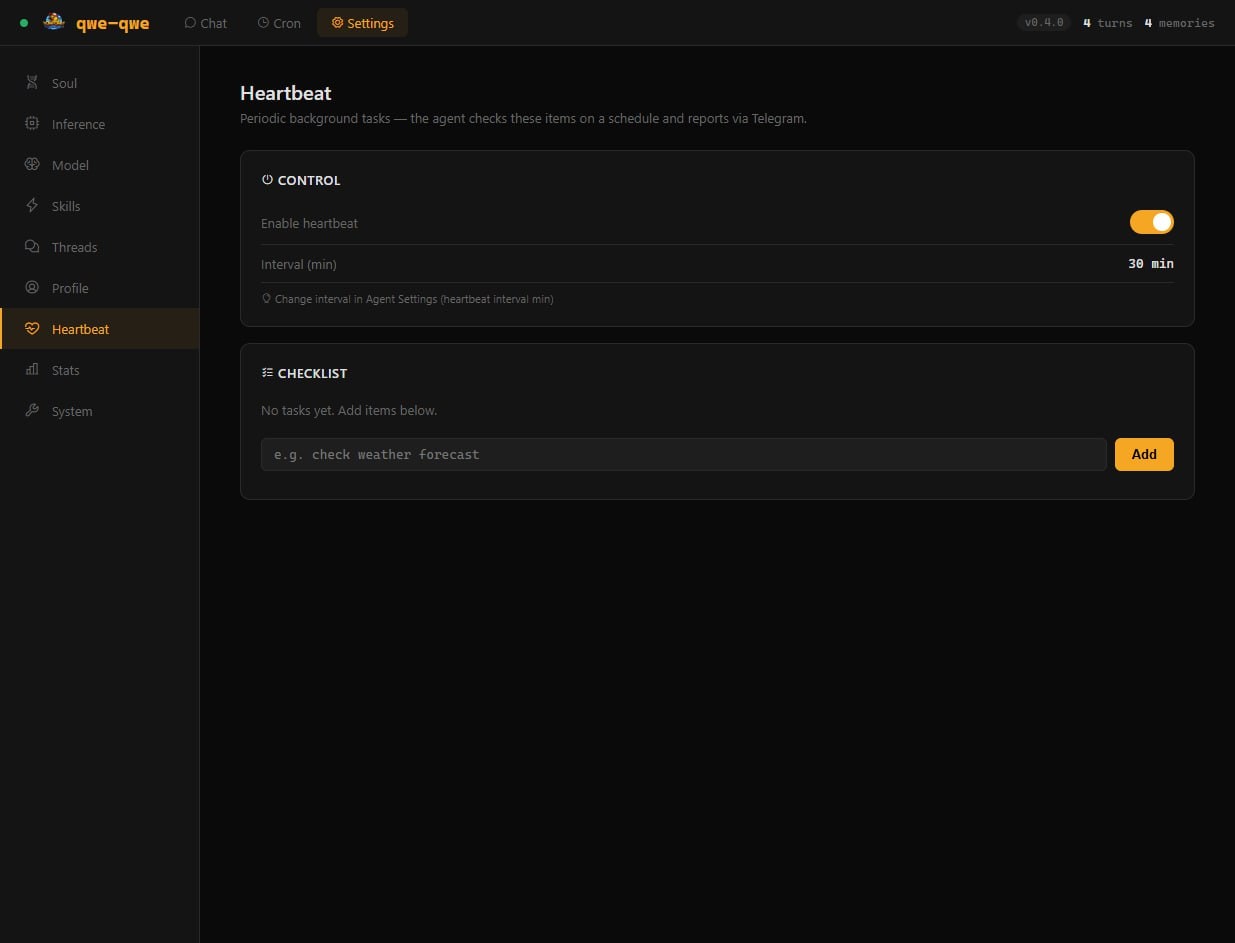Click the Model brain icon
Image resolution: width=1235 pixels, height=943 pixels.
(32, 165)
